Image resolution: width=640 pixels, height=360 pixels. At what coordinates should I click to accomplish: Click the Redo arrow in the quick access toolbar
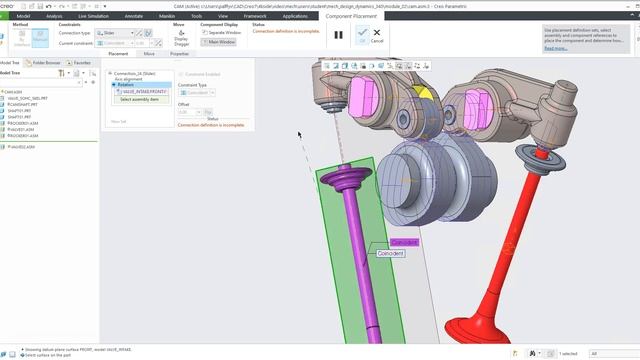[x=62, y=7]
